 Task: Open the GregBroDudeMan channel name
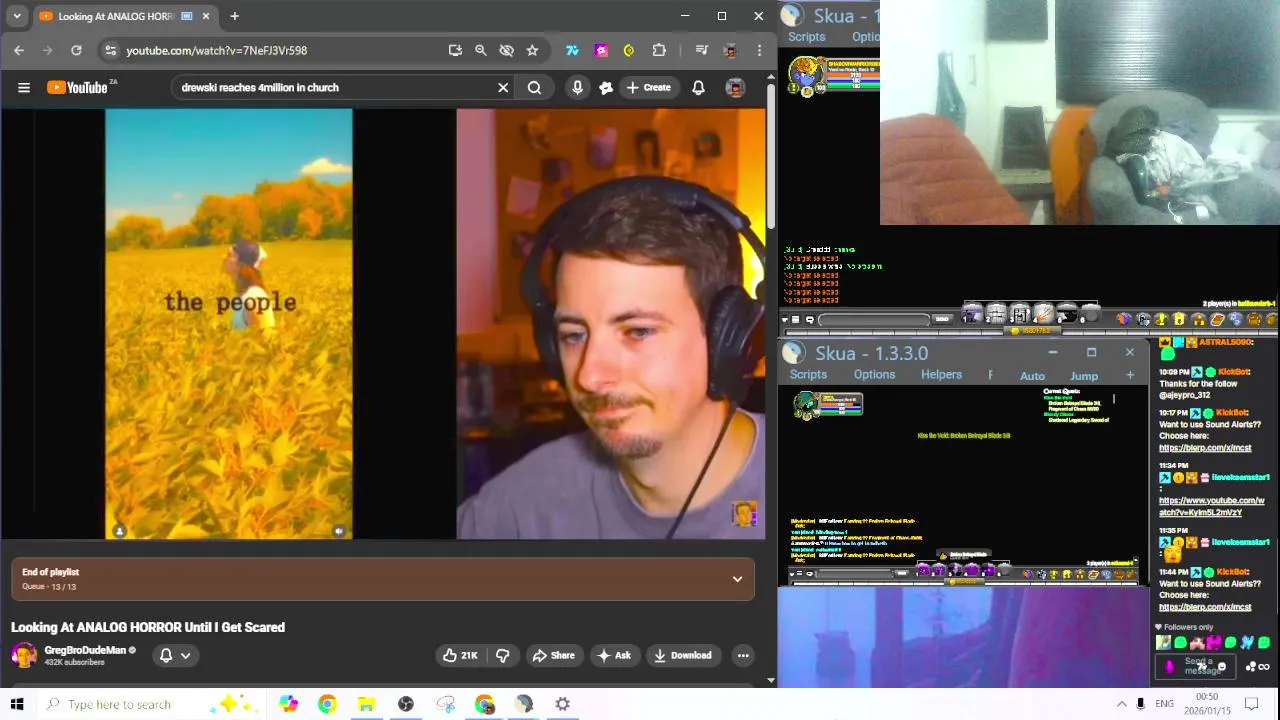(85, 650)
